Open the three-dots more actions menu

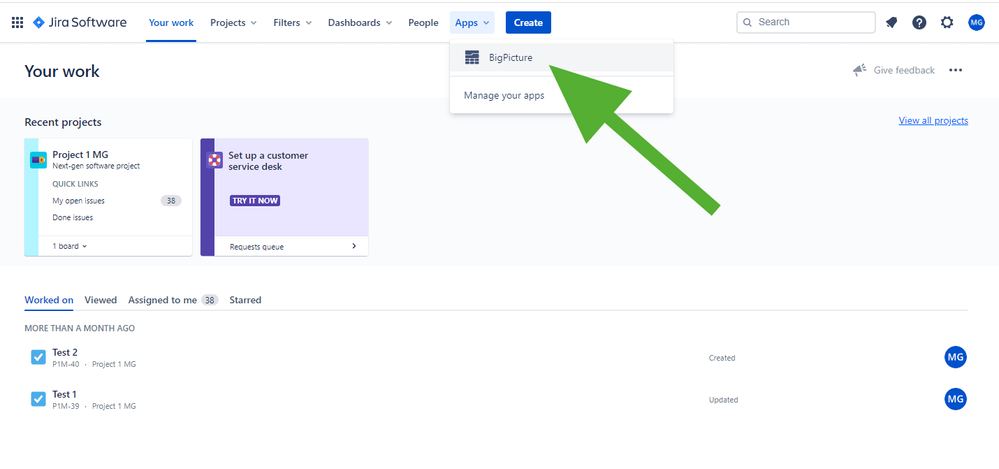(x=955, y=70)
